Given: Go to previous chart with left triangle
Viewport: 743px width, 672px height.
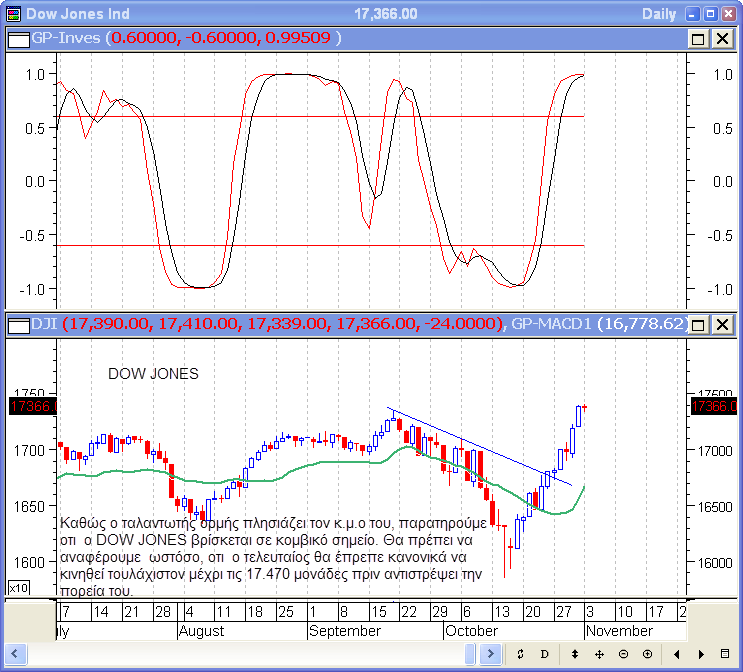Looking at the screenshot, I should point(677,654).
